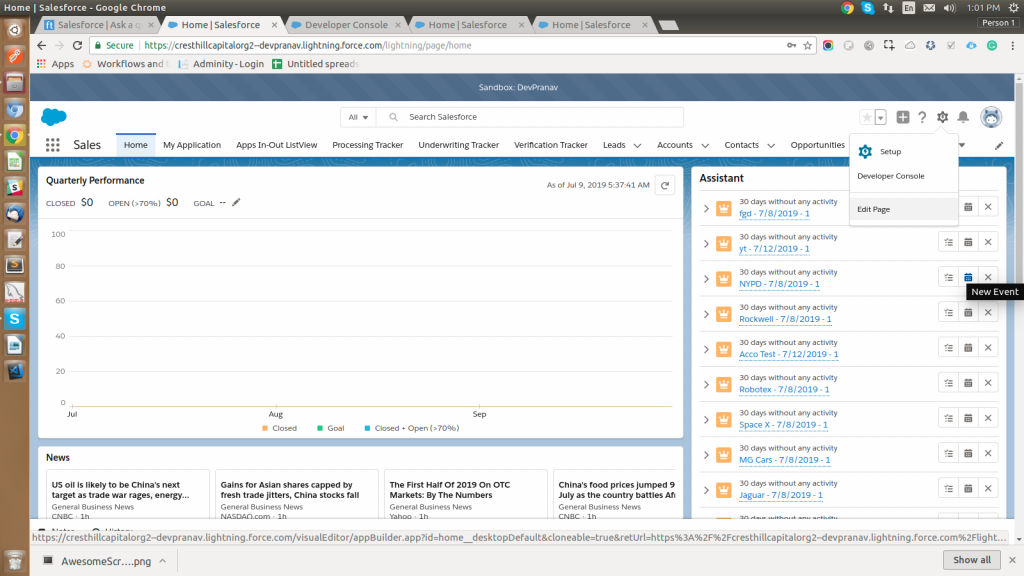Dismiss the Rockwell assistant item
This screenshot has width=1024, height=576.
(988, 312)
